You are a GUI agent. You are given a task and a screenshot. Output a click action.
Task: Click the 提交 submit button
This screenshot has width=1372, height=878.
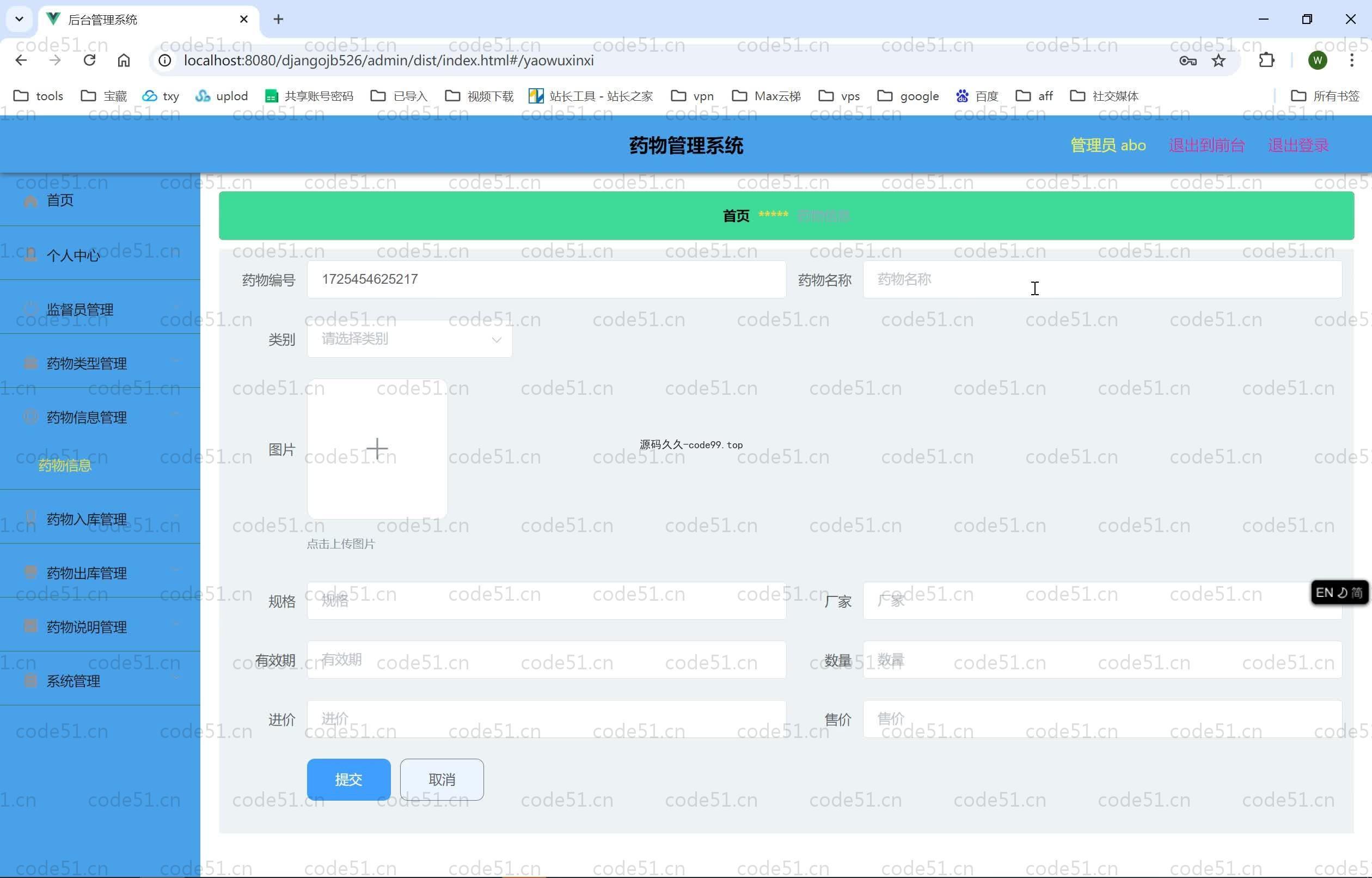tap(348, 779)
